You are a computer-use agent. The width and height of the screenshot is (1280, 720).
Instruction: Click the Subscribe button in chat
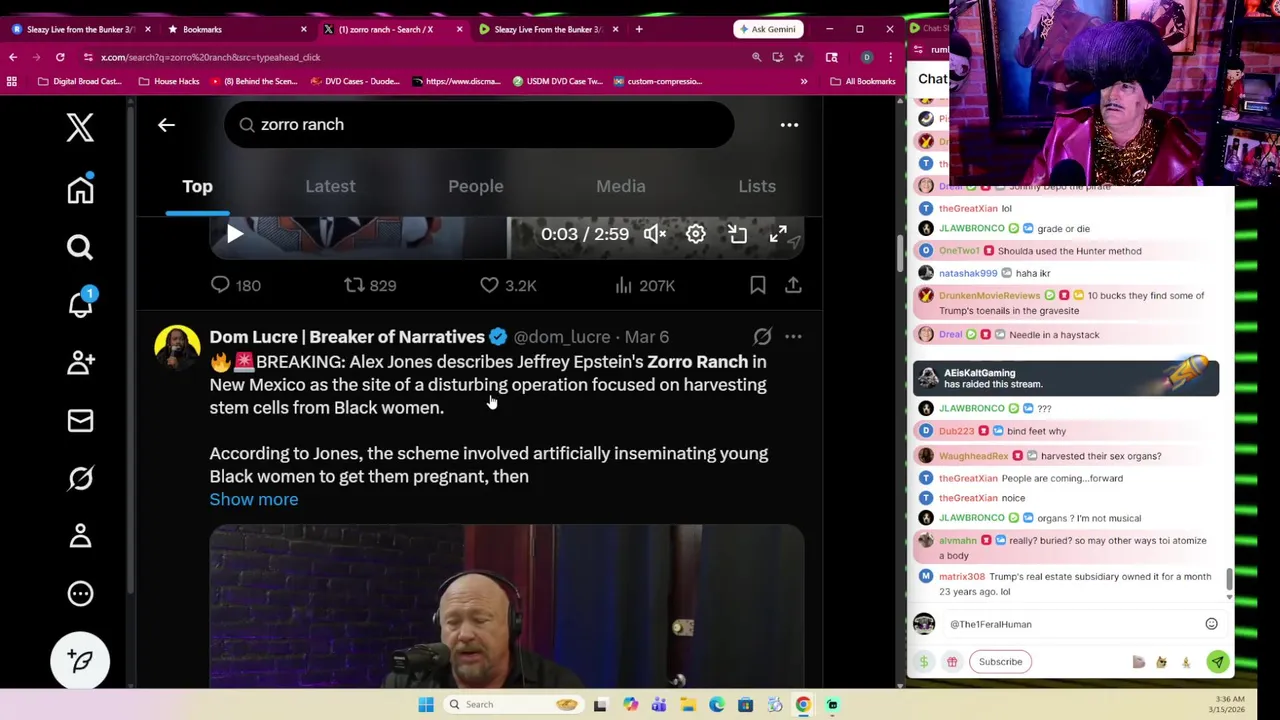click(1000, 662)
